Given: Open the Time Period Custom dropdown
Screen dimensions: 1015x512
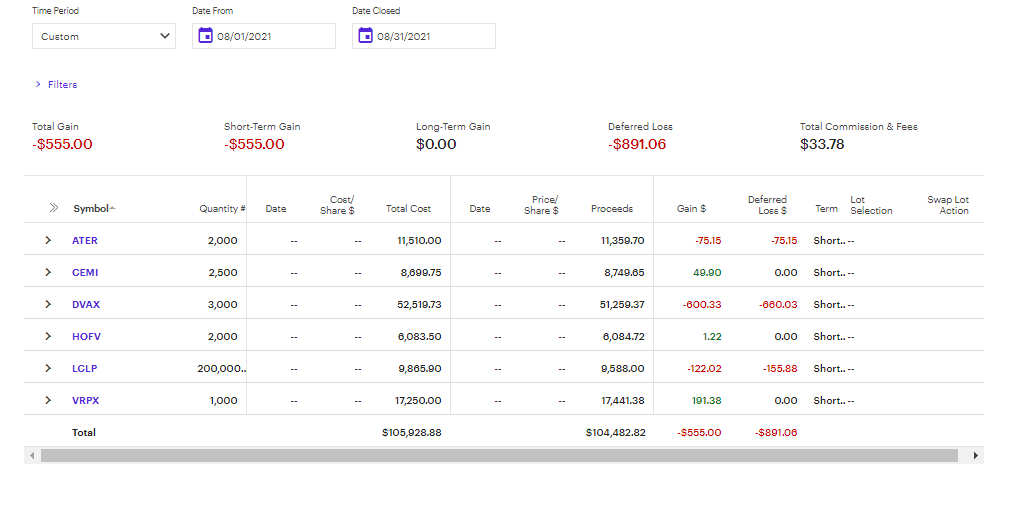Looking at the screenshot, I should point(104,36).
